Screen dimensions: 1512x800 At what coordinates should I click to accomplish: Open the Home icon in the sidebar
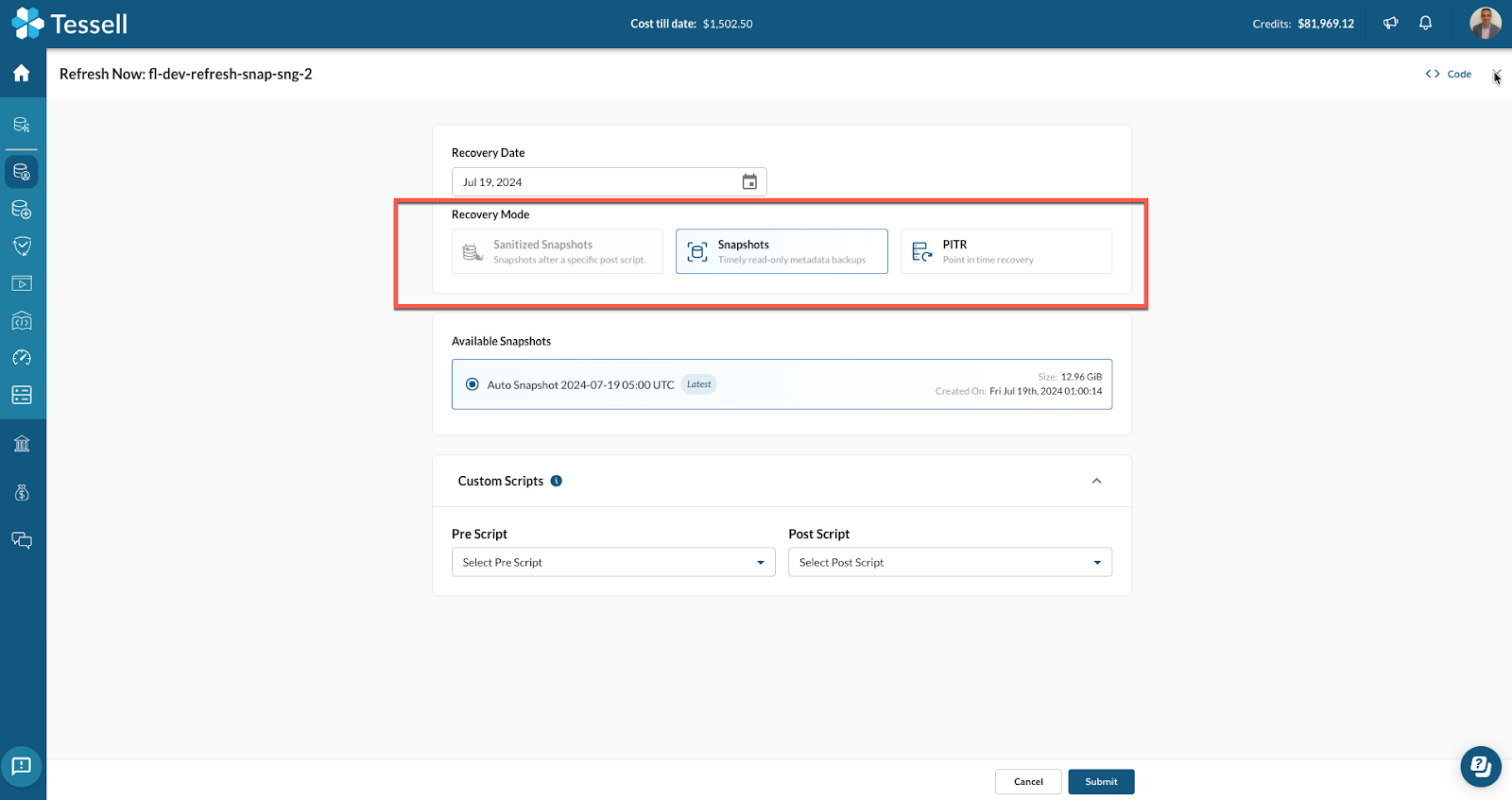click(22, 73)
